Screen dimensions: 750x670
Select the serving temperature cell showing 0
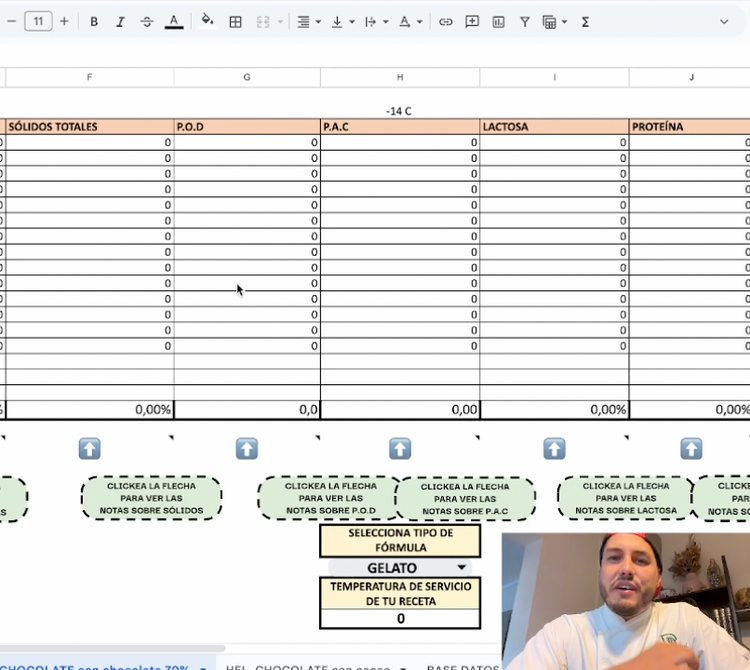[400, 618]
